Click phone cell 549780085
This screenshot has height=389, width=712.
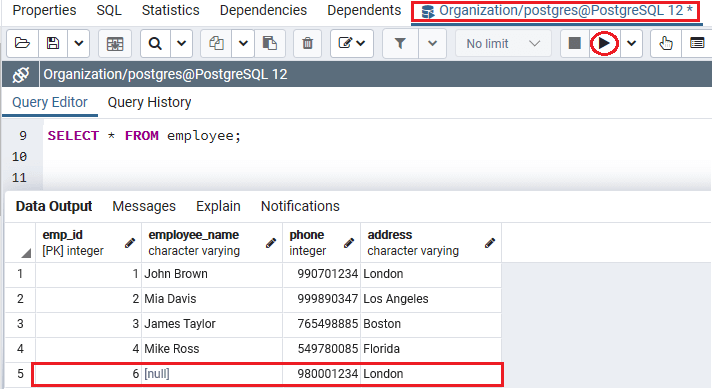pos(321,349)
